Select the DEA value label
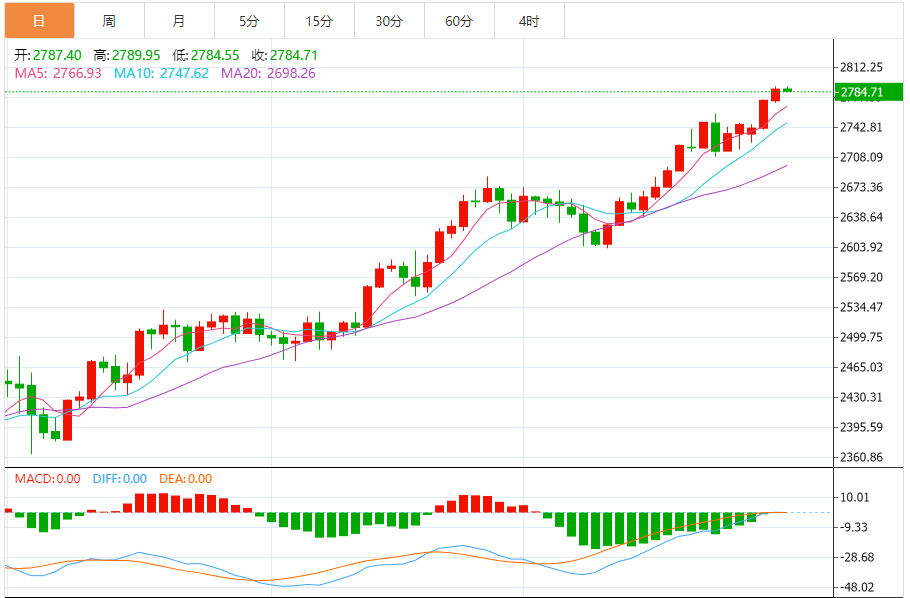910x598 pixels. [x=185, y=479]
